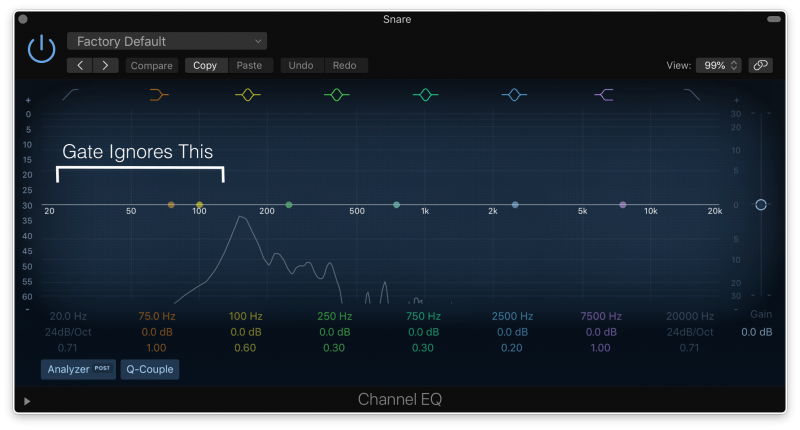Click the 24dB/Oct slope under 20000 Hz
Image resolution: width=800 pixels, height=430 pixels.
pyautogui.click(x=690, y=332)
